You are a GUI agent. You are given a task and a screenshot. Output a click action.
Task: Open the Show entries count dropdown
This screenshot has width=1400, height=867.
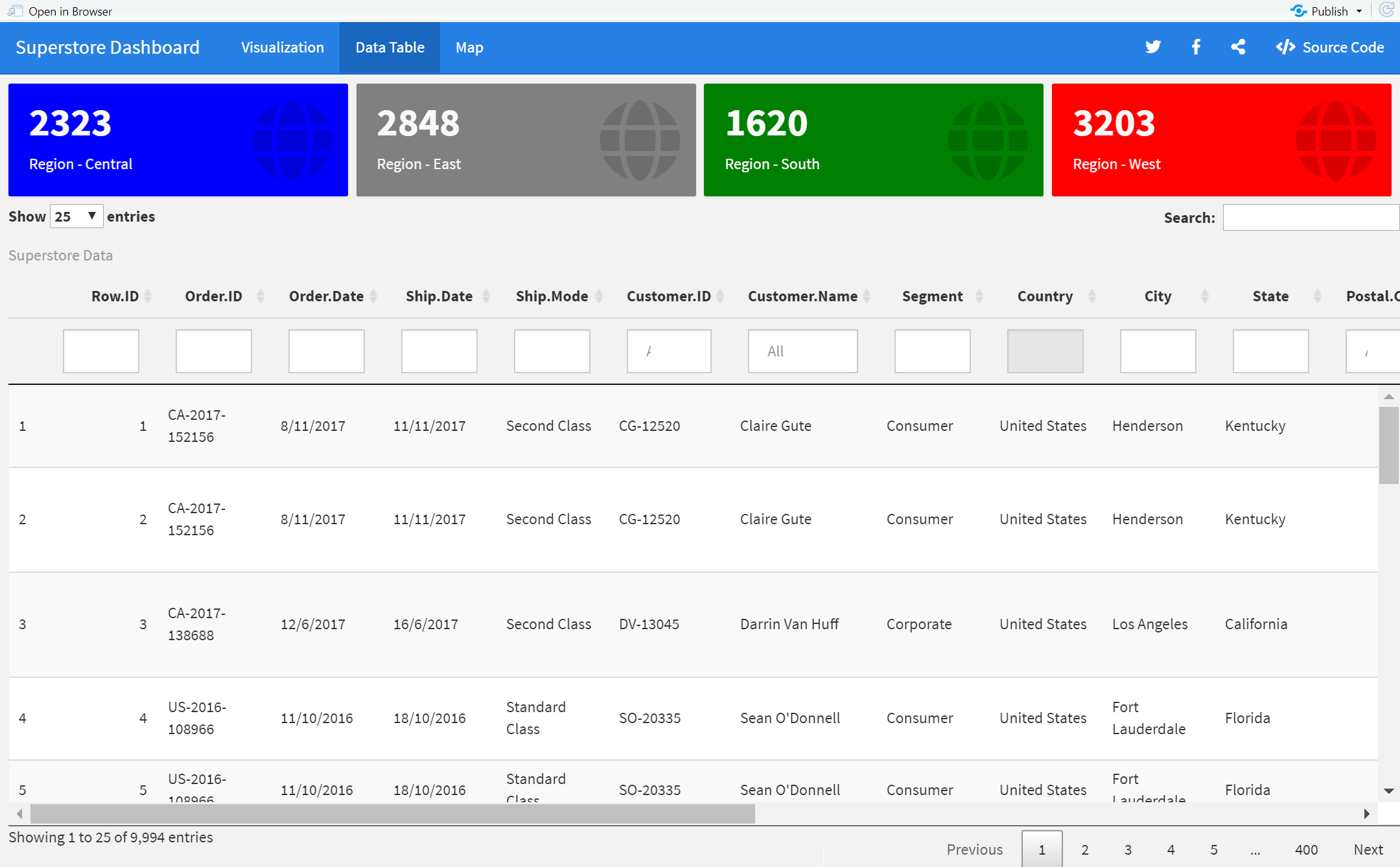tap(76, 216)
